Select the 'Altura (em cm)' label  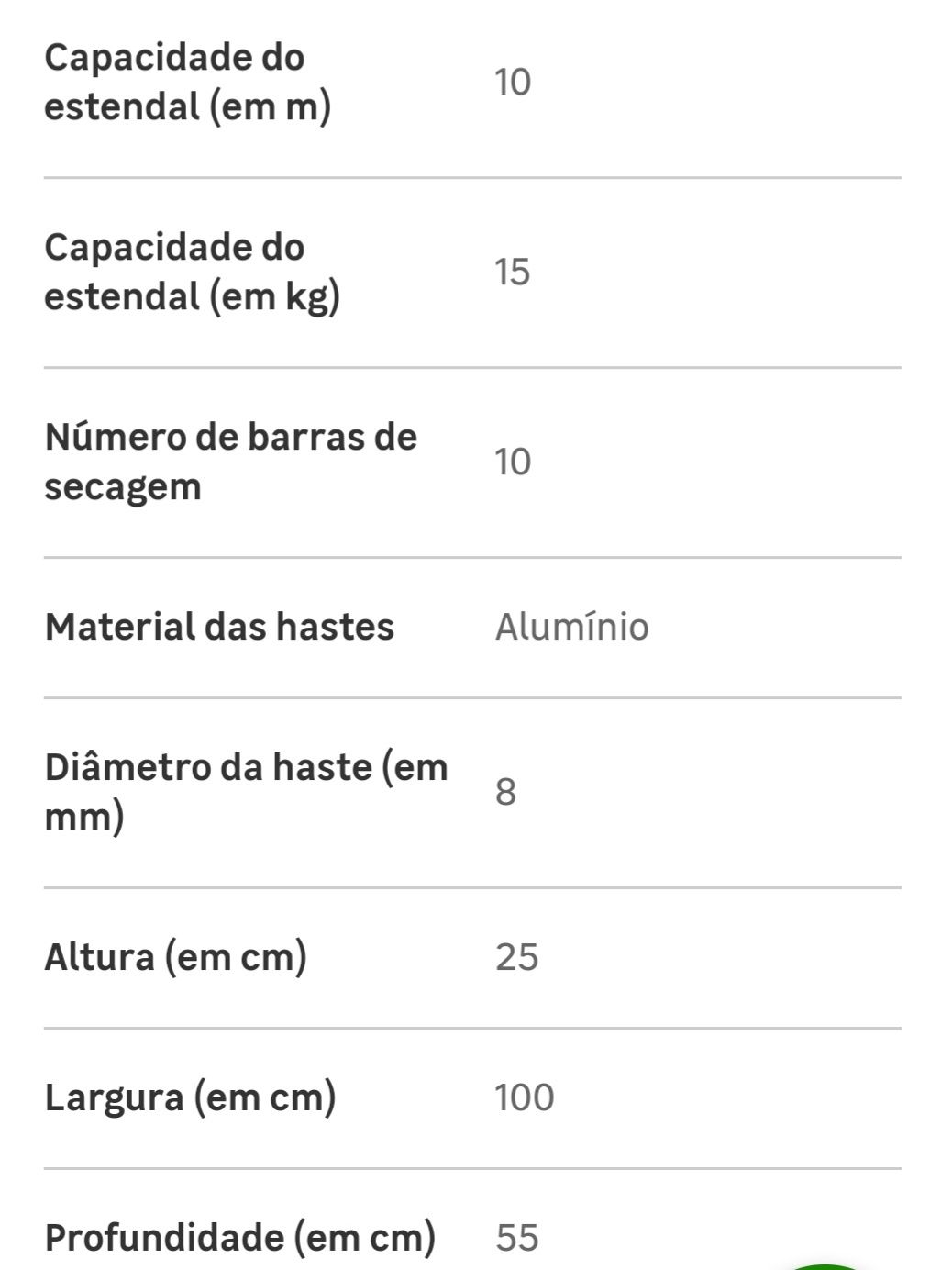(x=175, y=958)
